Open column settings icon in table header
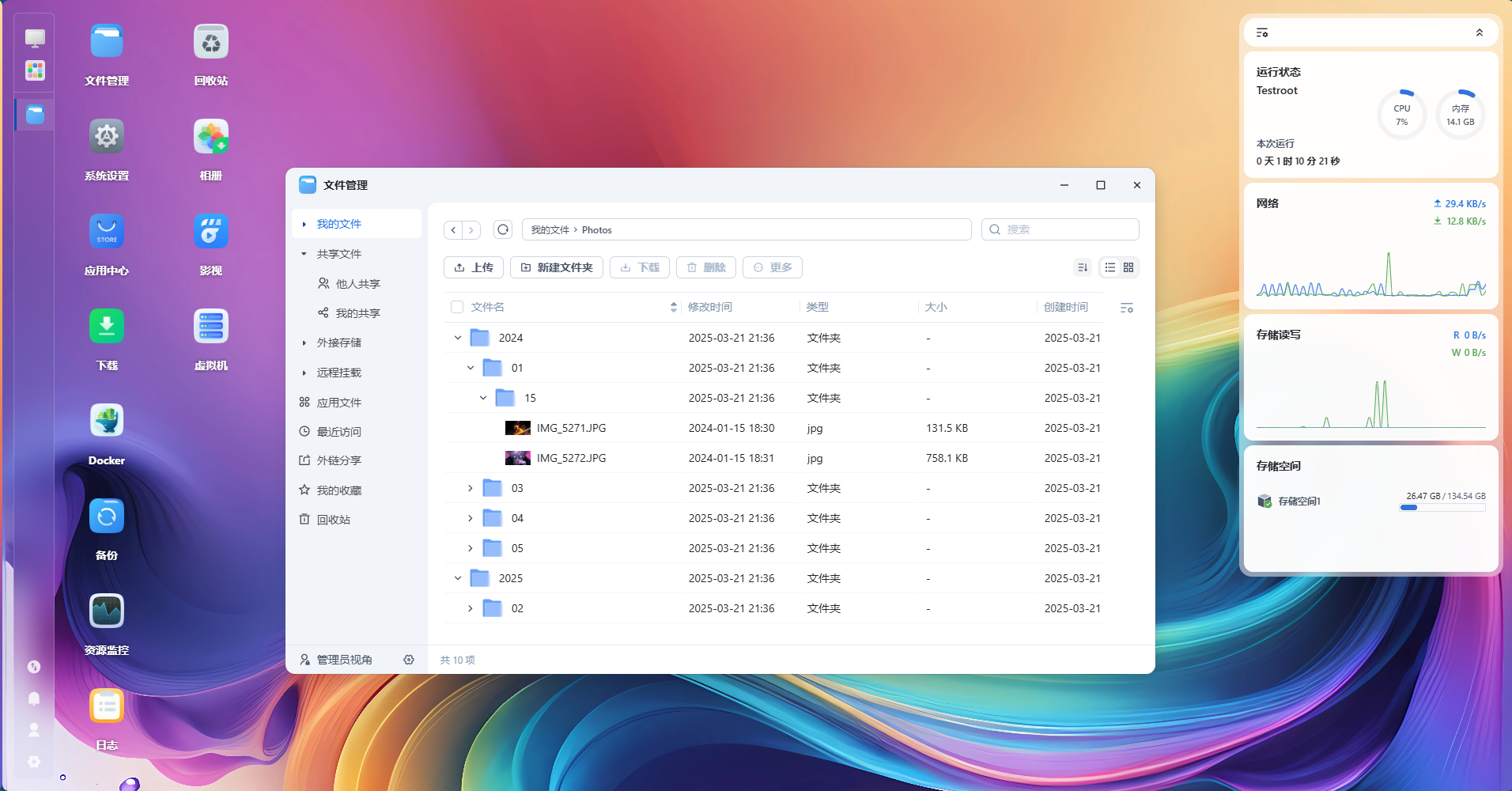1512x791 pixels. (x=1127, y=308)
